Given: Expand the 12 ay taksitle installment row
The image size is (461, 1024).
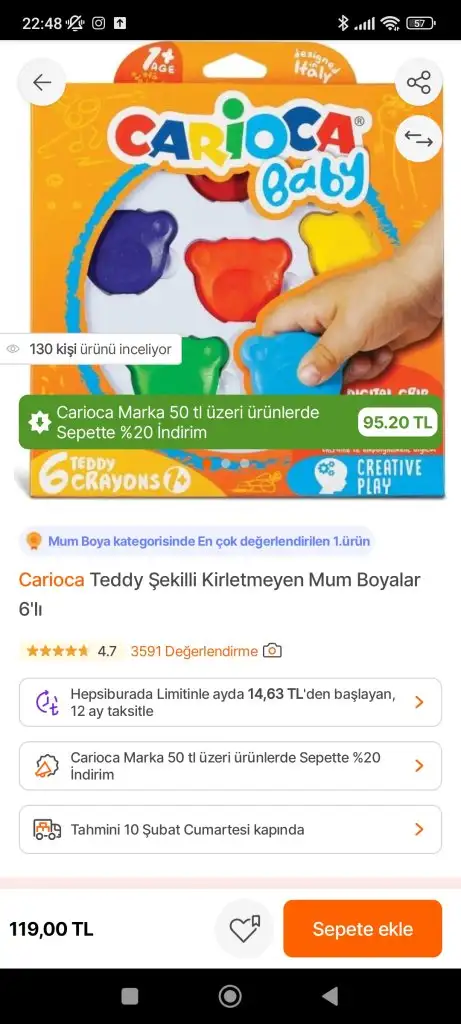Looking at the screenshot, I should tap(230, 702).
